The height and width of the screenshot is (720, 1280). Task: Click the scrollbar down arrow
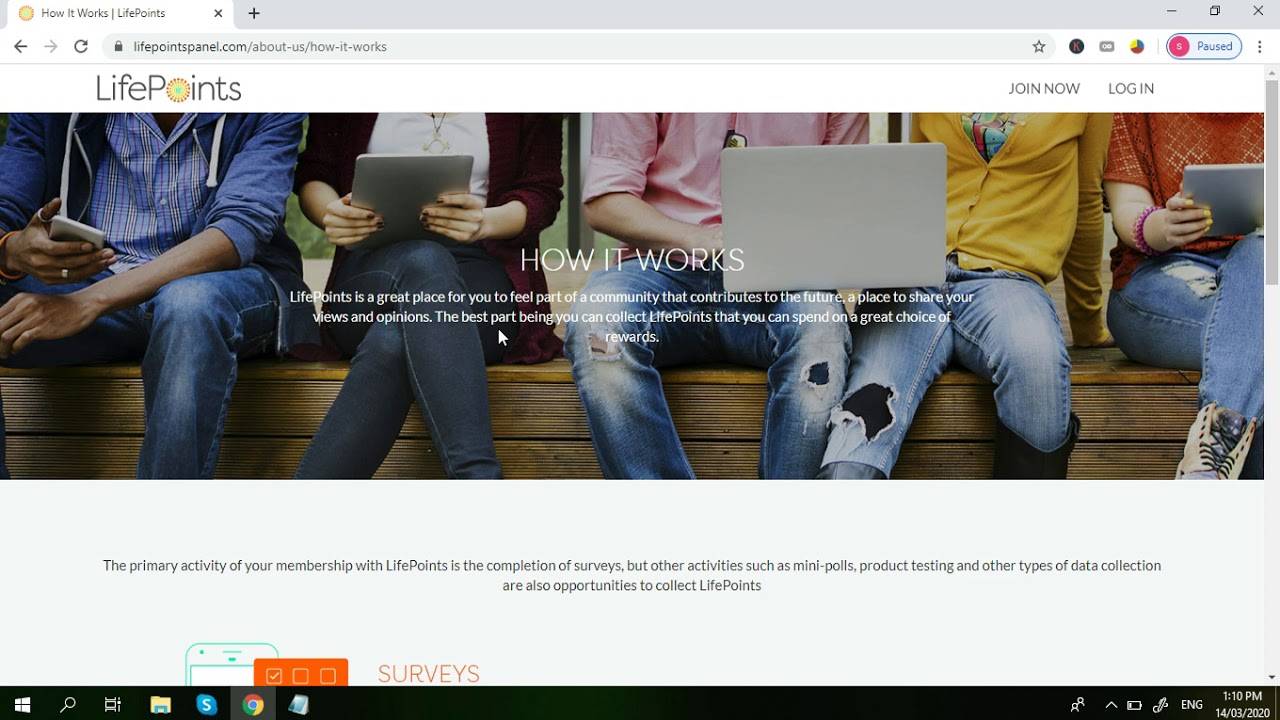1272,677
